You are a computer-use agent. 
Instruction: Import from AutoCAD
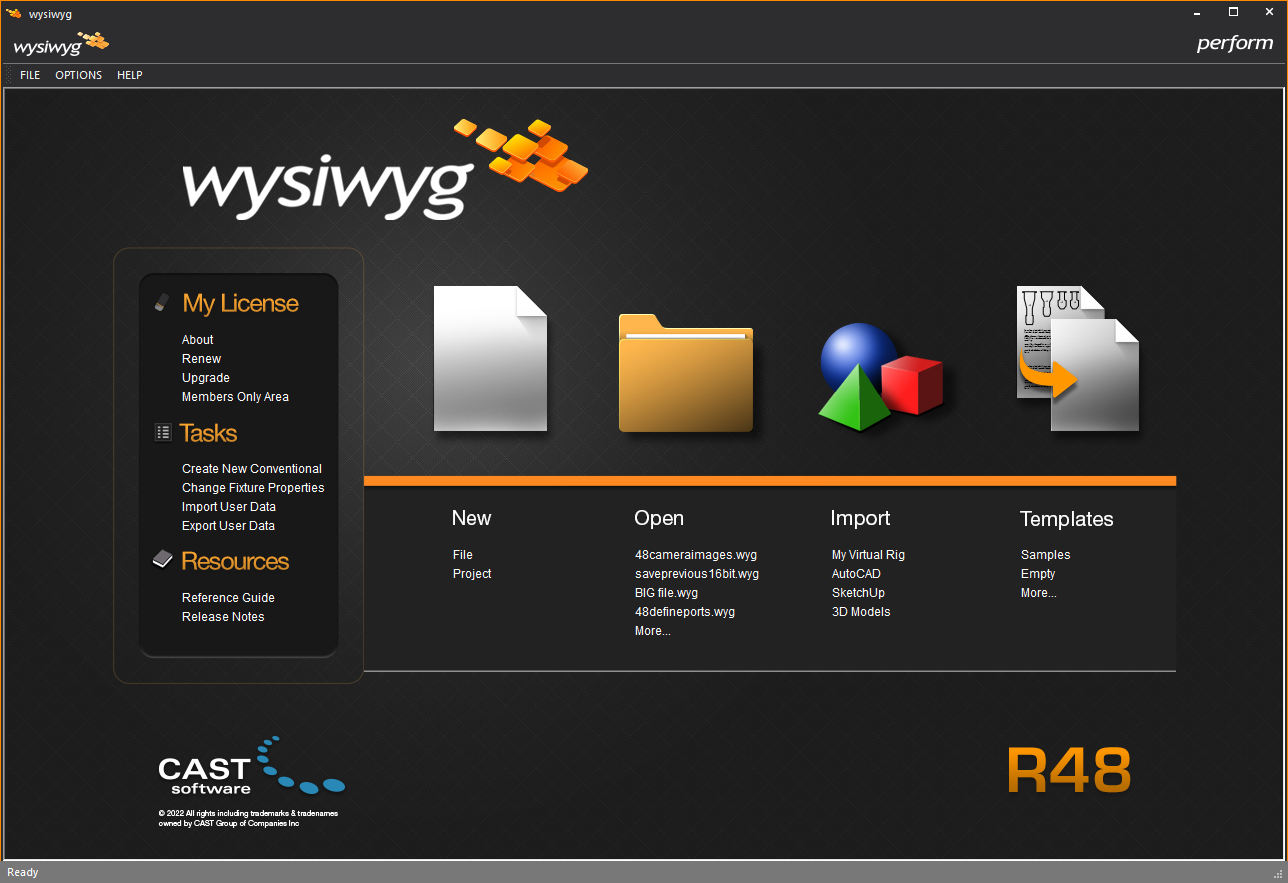(856, 574)
